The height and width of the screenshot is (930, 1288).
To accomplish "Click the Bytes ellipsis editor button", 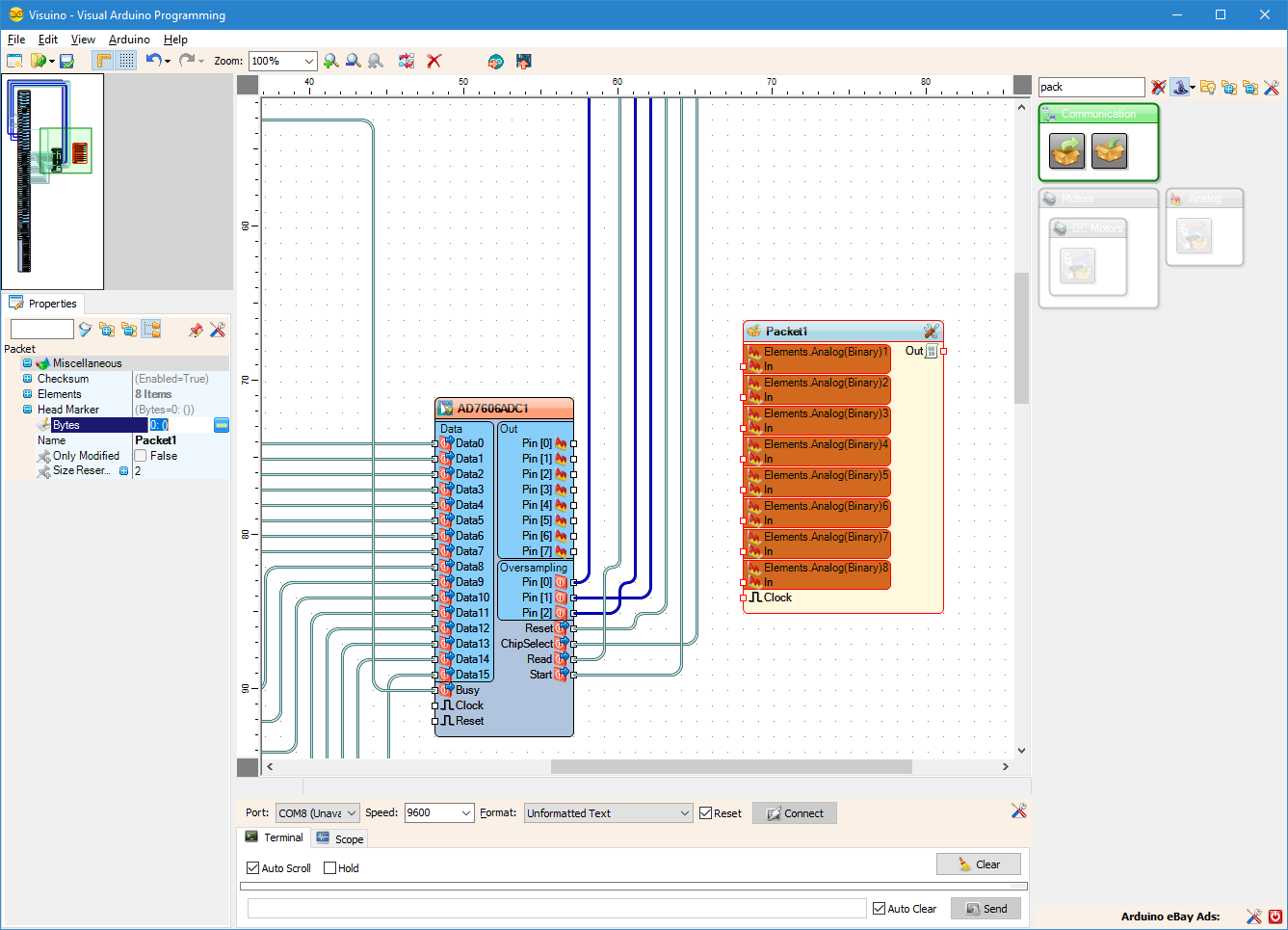I will coord(222,425).
